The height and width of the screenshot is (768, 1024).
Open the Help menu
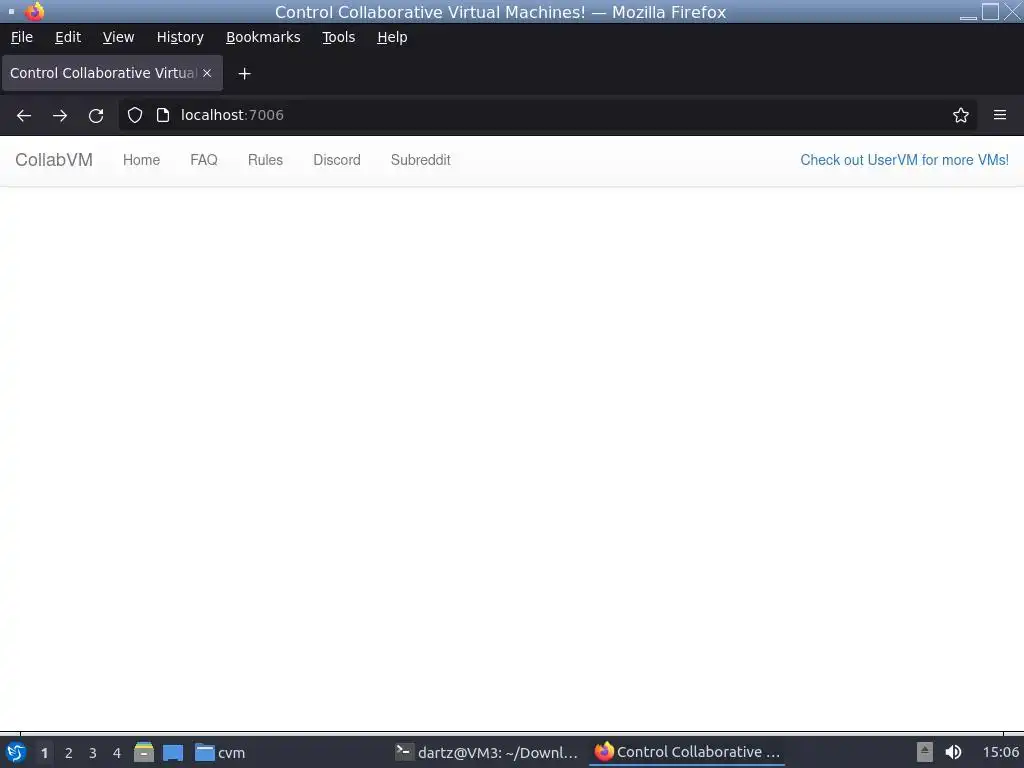tap(392, 37)
